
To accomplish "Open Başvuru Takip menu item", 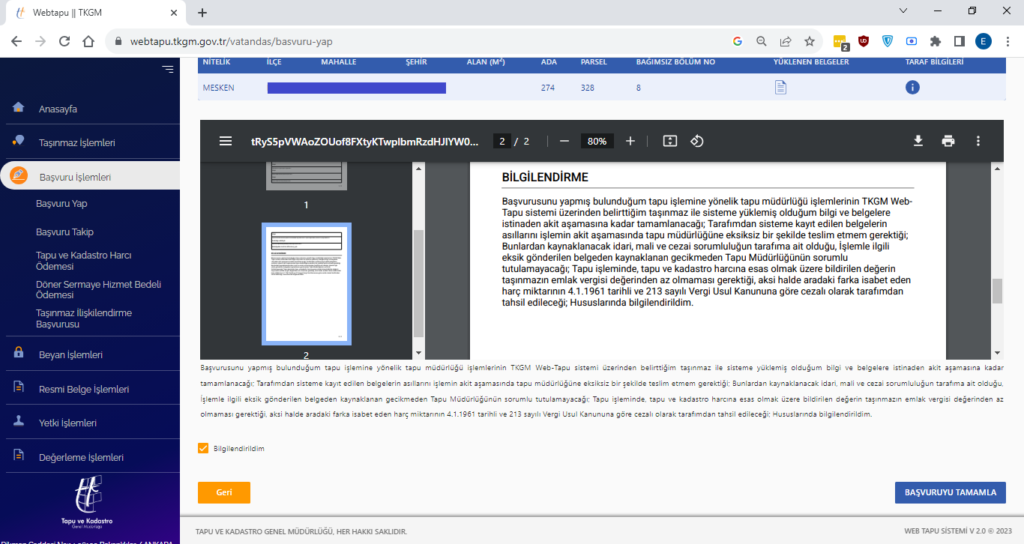I will (x=65, y=232).
